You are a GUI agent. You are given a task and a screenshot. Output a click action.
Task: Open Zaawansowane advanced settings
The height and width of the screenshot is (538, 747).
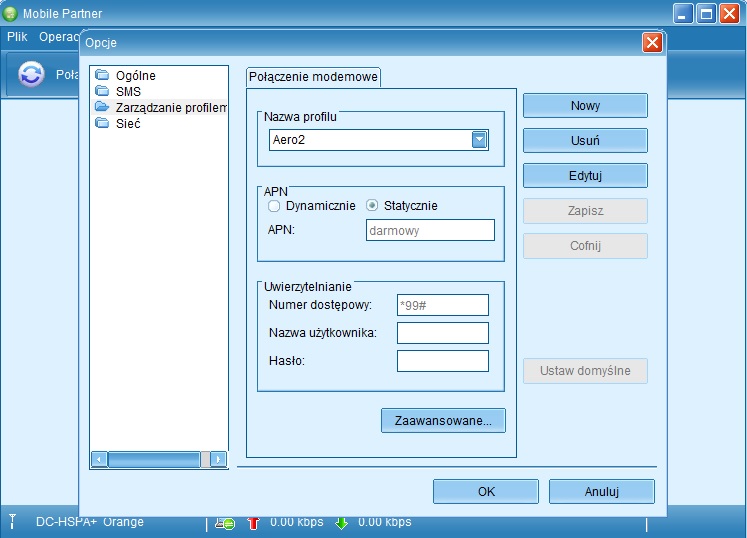point(443,421)
